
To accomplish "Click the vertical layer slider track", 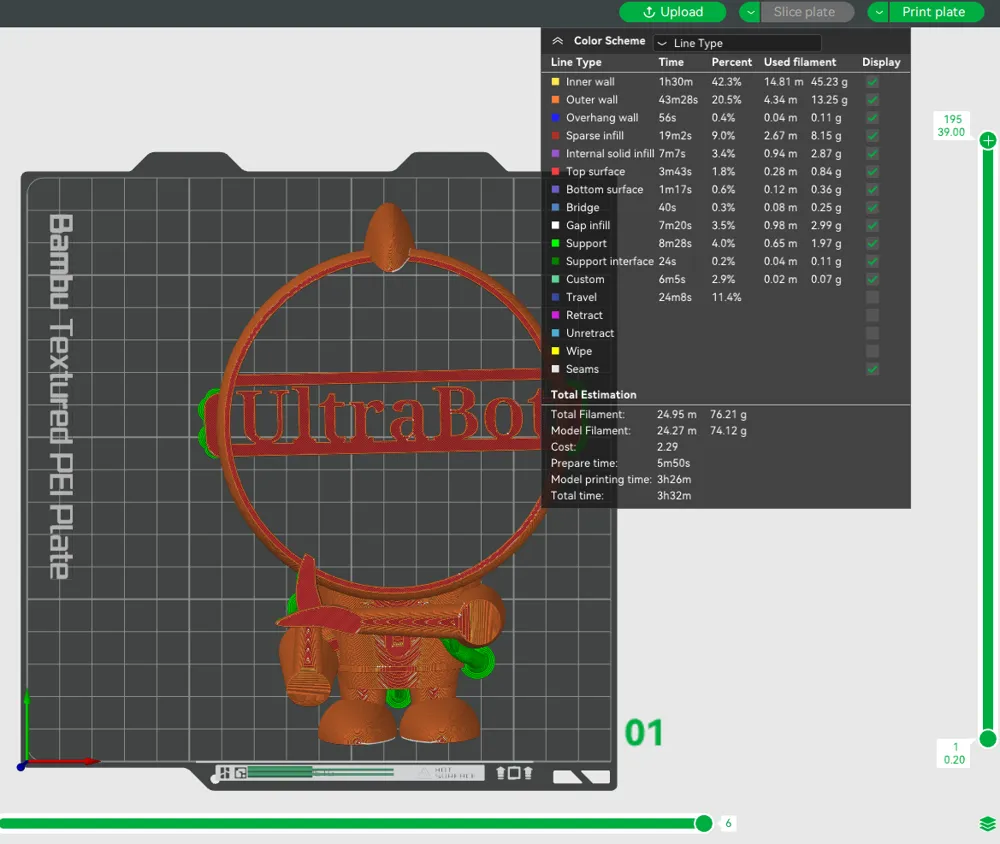I will pos(988,440).
